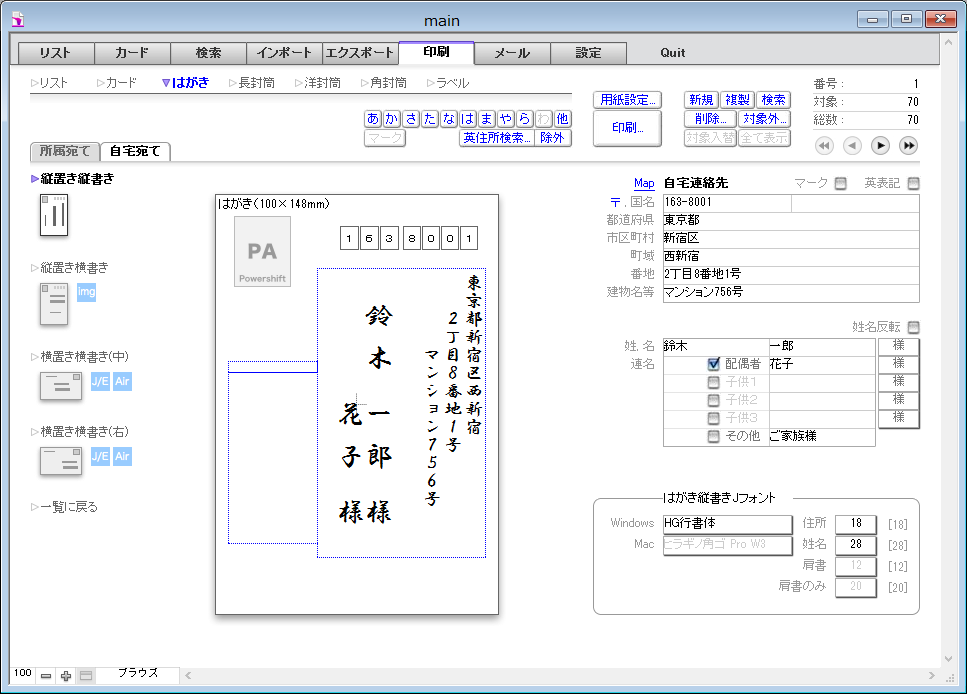
Task: Pick the 横置き横書き(右) envelope layout icon
Action: click(x=60, y=460)
